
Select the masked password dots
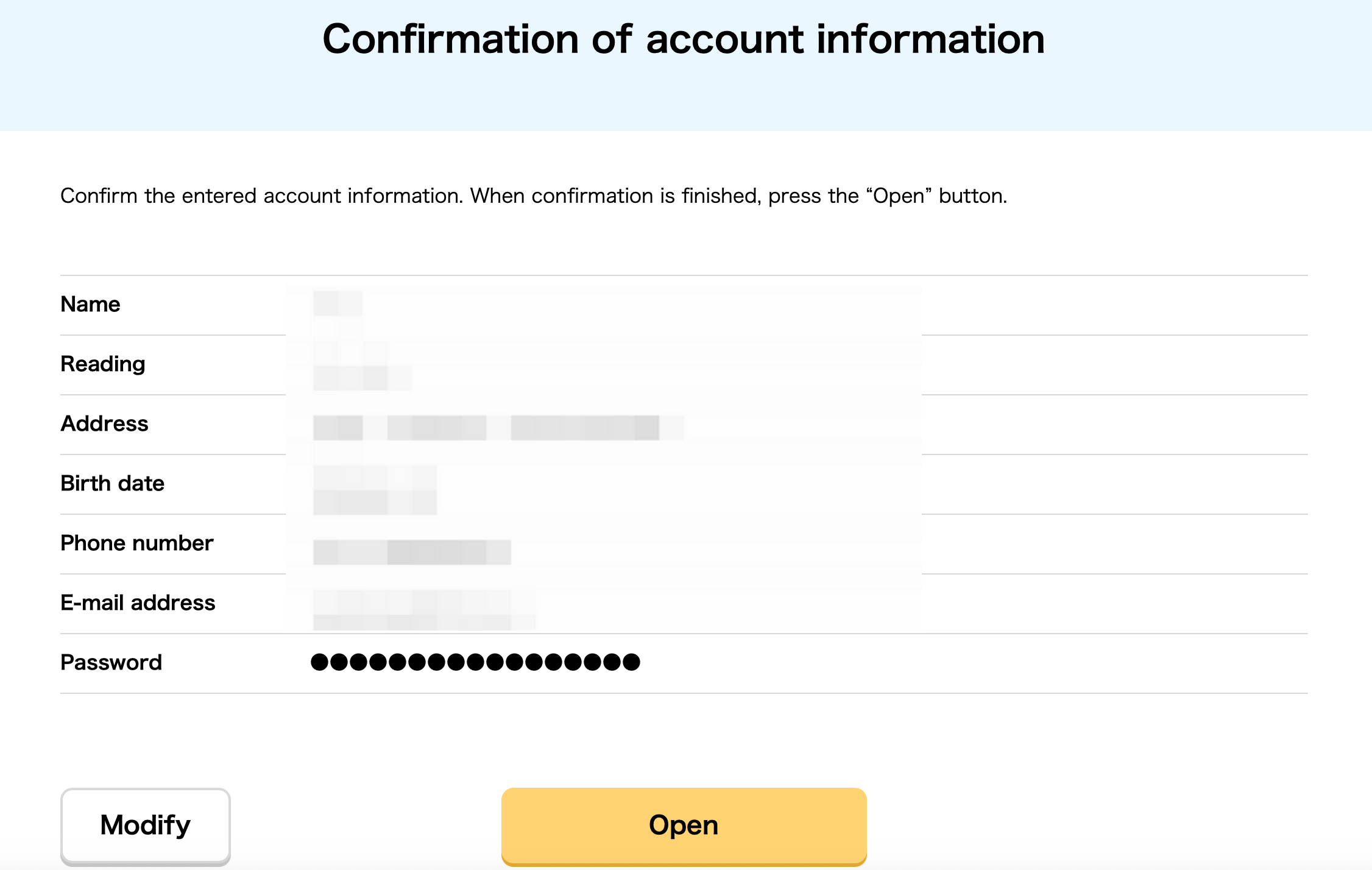pyautogui.click(x=475, y=662)
